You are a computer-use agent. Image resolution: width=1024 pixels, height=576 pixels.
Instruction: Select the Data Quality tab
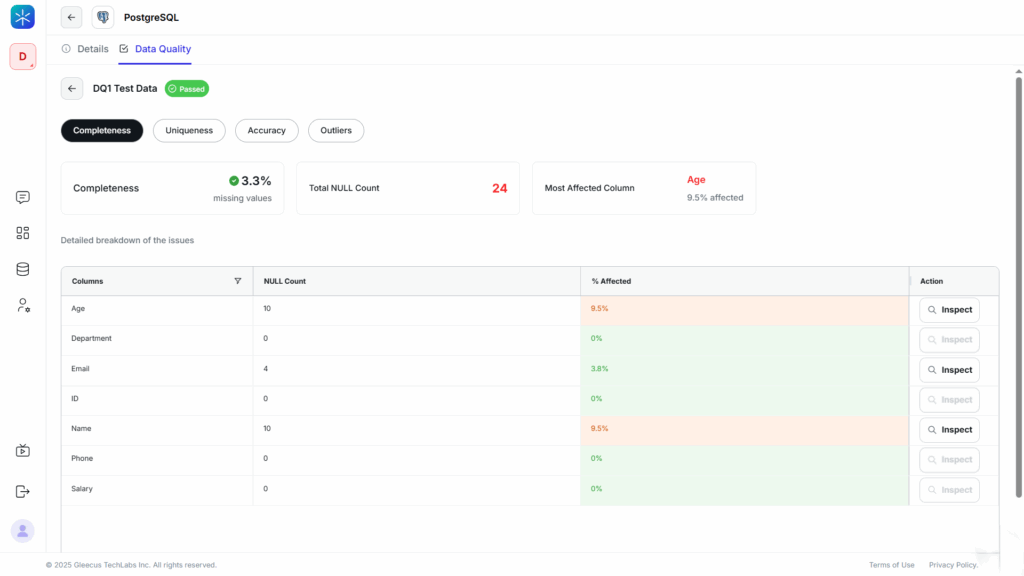(x=155, y=49)
